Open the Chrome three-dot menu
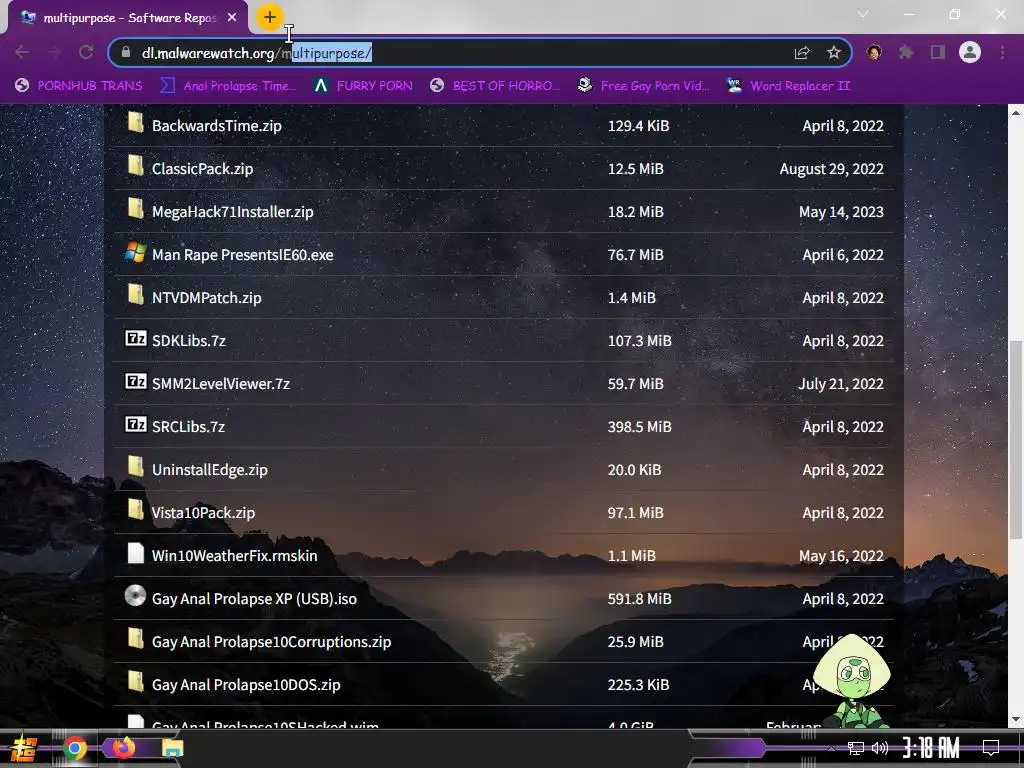The height and width of the screenshot is (768, 1024). pos(1002,52)
